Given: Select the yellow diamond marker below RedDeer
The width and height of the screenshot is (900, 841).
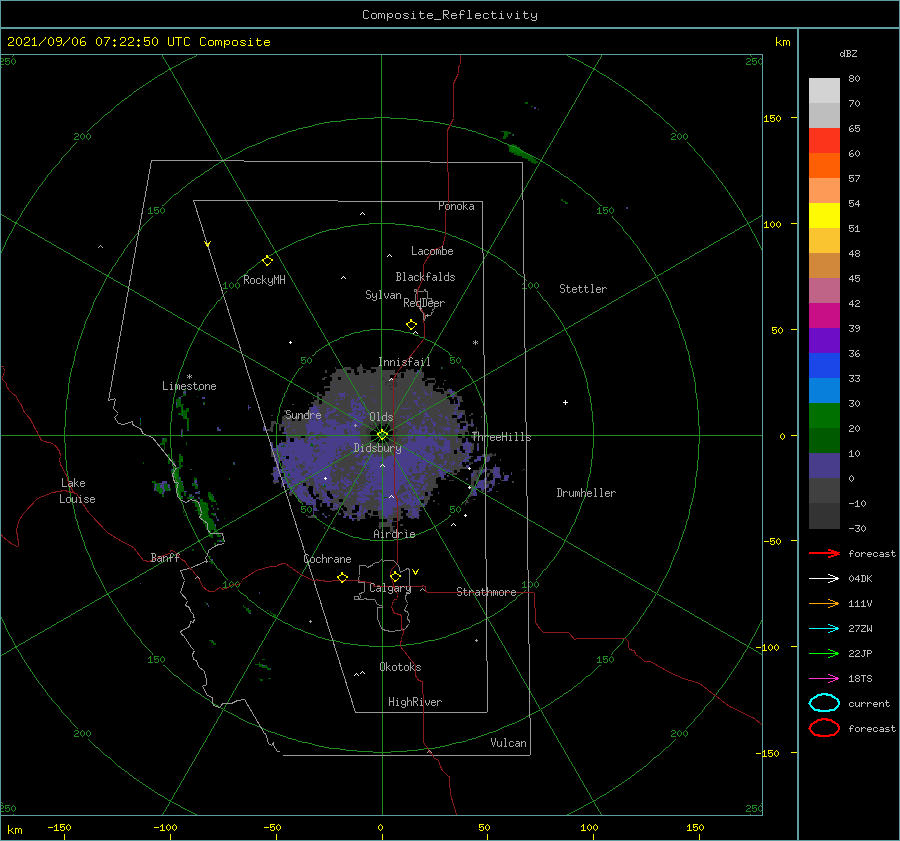Looking at the screenshot, I should [412, 325].
